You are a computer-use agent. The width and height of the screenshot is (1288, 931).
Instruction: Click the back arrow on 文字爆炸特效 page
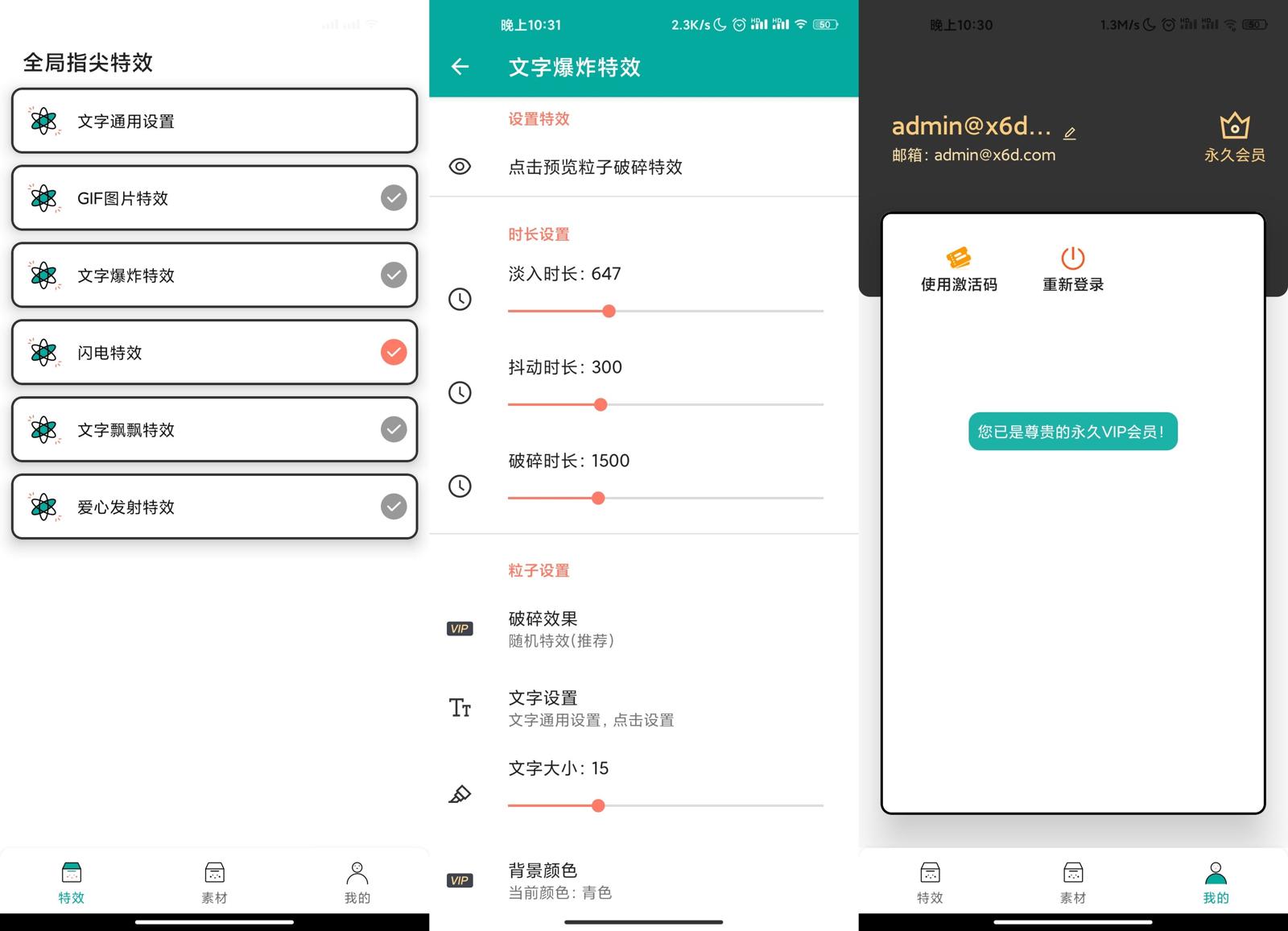[460, 68]
